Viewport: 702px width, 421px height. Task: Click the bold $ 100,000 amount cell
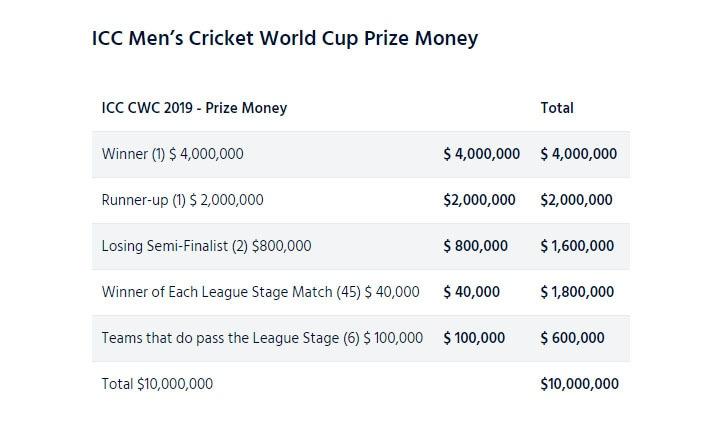pos(474,338)
